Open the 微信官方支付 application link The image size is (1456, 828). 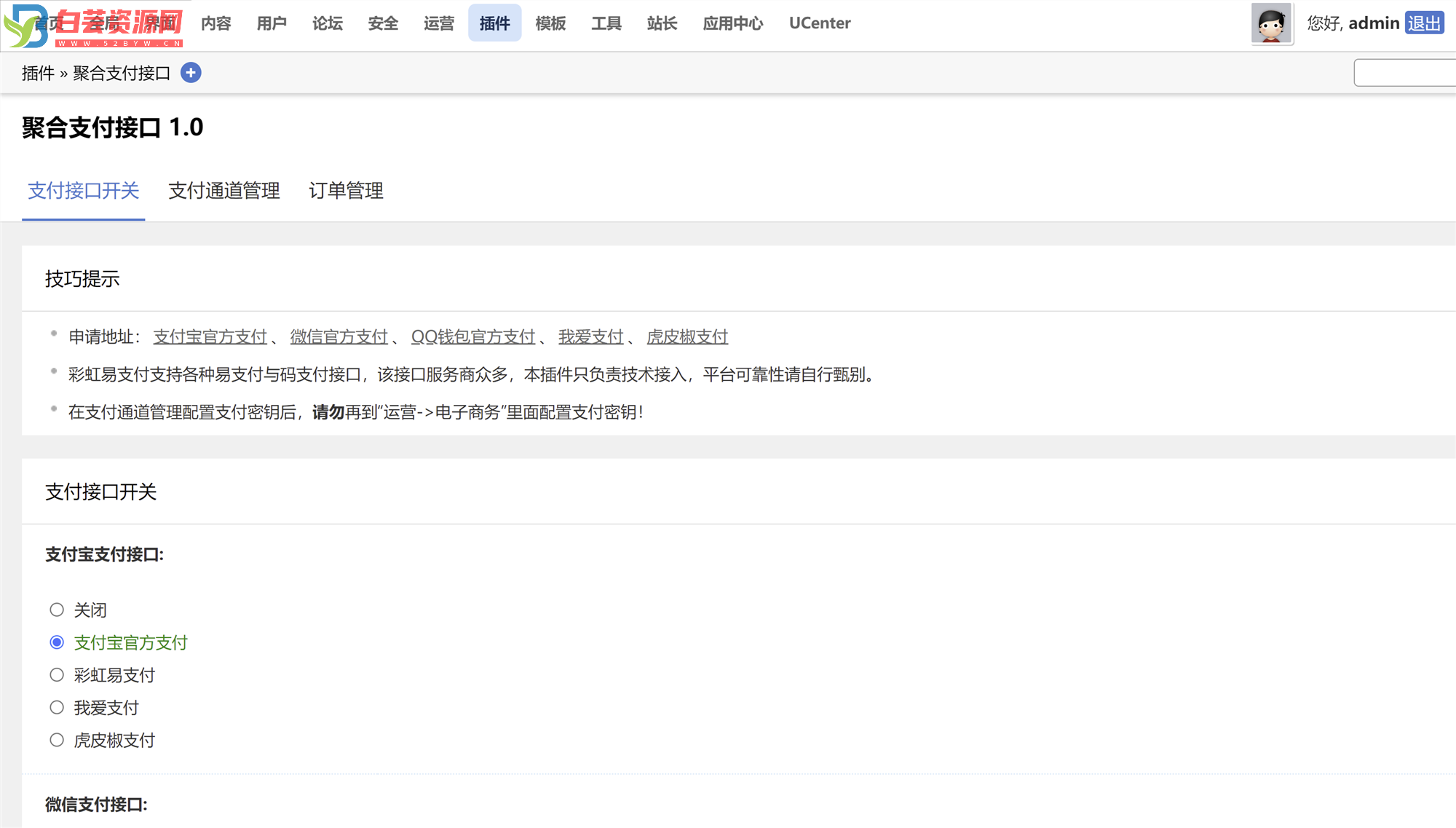(339, 336)
